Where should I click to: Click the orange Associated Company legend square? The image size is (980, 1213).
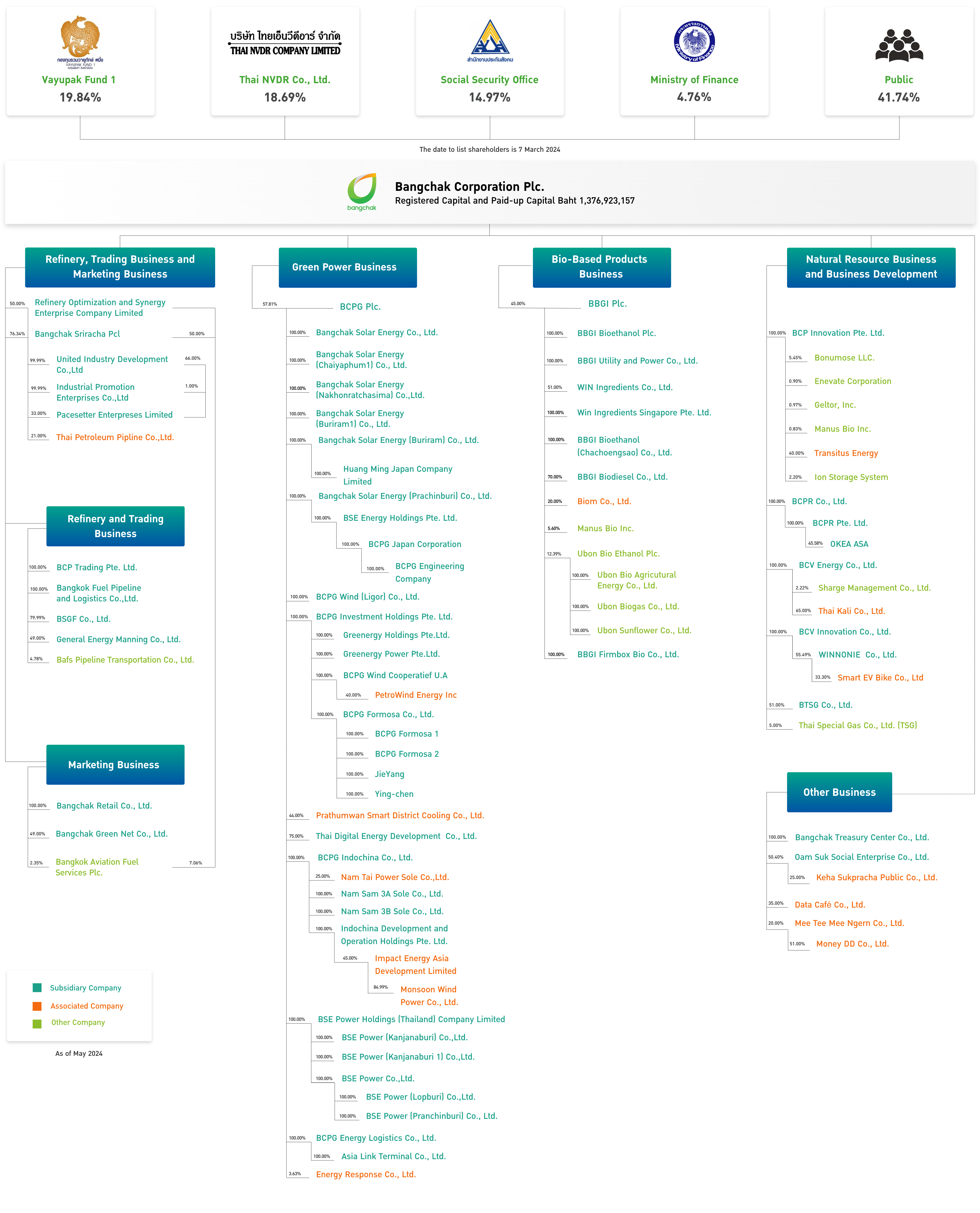pos(37,1006)
